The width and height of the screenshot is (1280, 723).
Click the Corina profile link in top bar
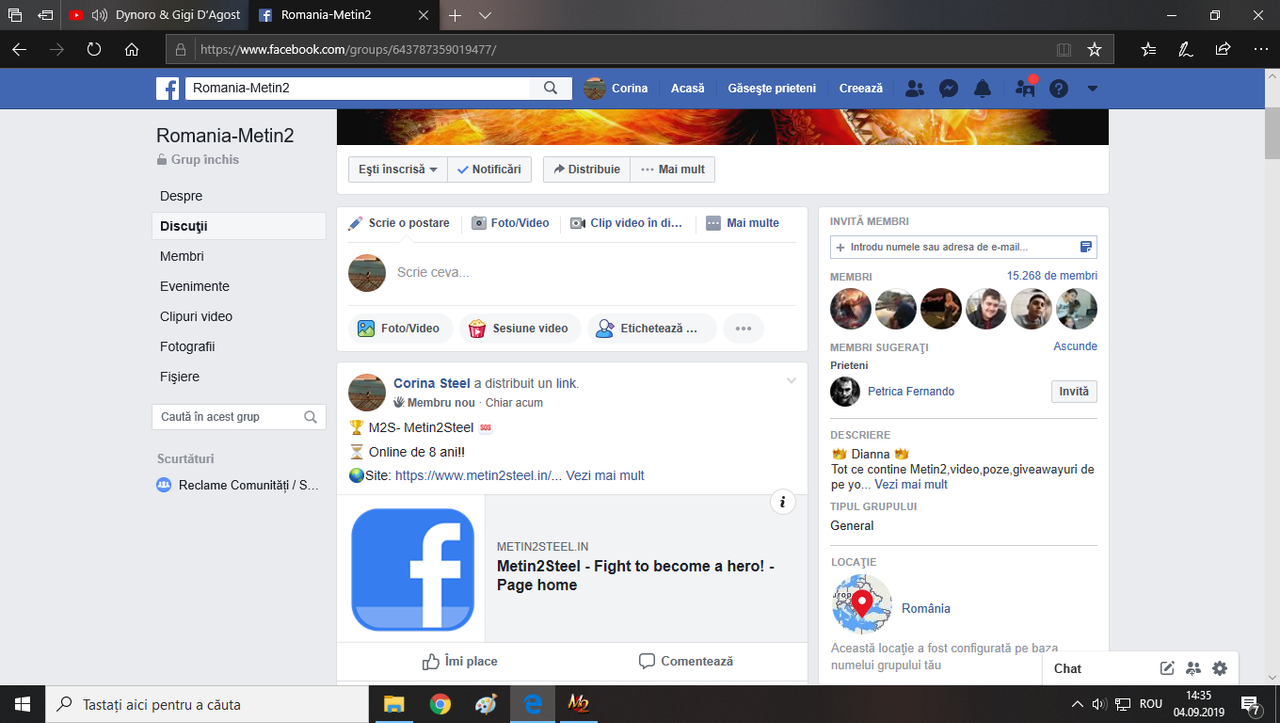click(616, 88)
